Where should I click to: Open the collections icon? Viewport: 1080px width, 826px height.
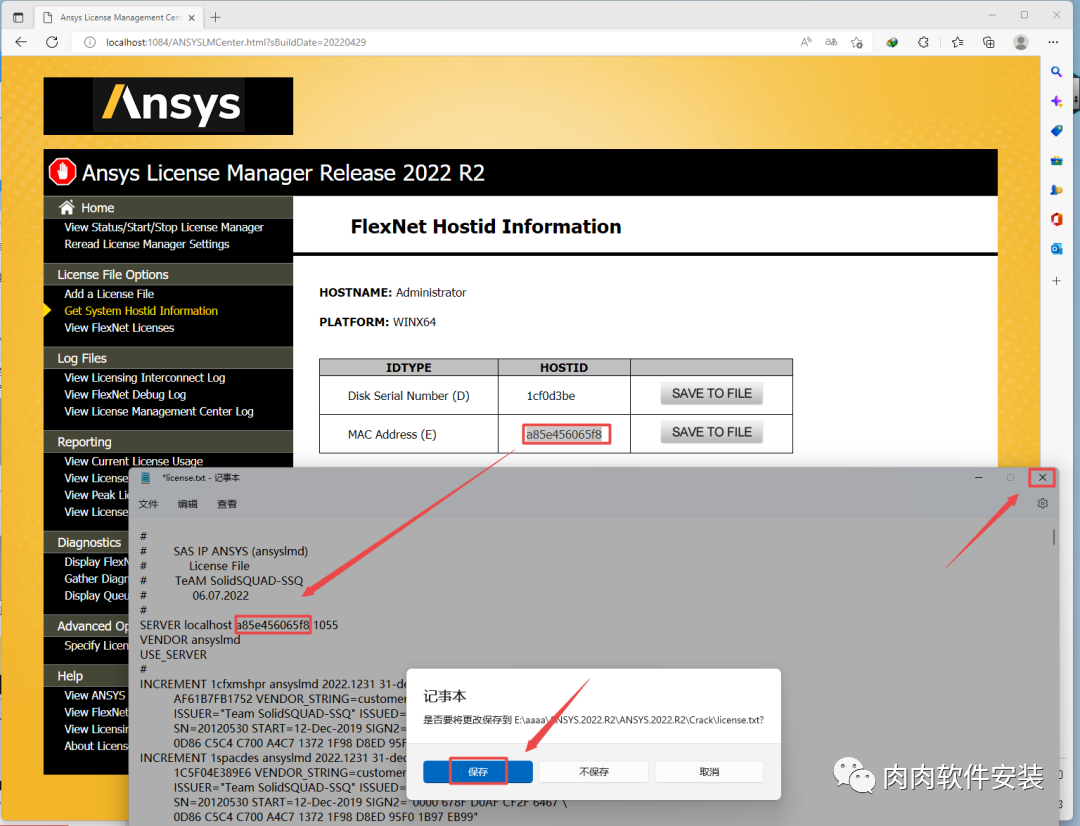988,42
